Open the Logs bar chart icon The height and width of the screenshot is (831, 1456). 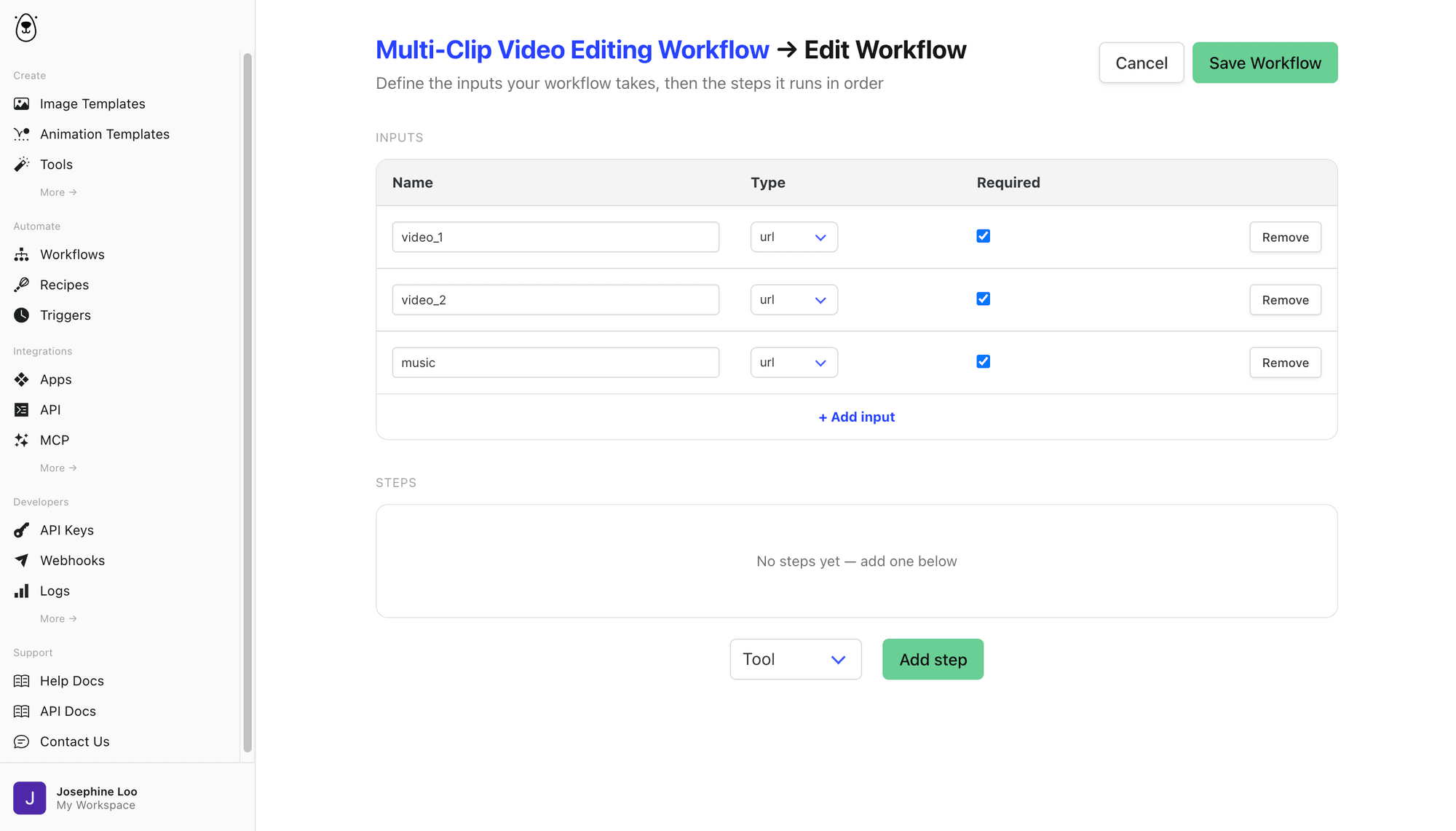(22, 591)
